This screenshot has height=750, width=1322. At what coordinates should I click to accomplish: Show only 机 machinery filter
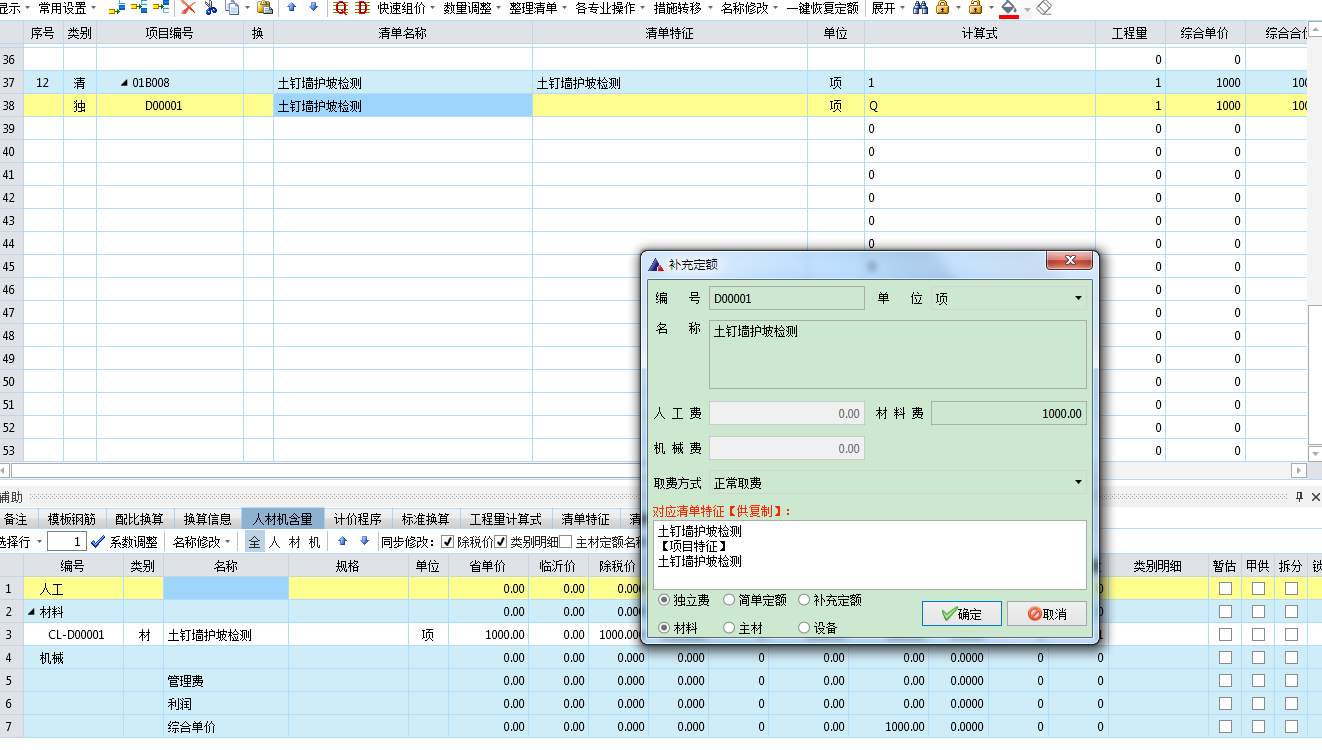[314, 542]
